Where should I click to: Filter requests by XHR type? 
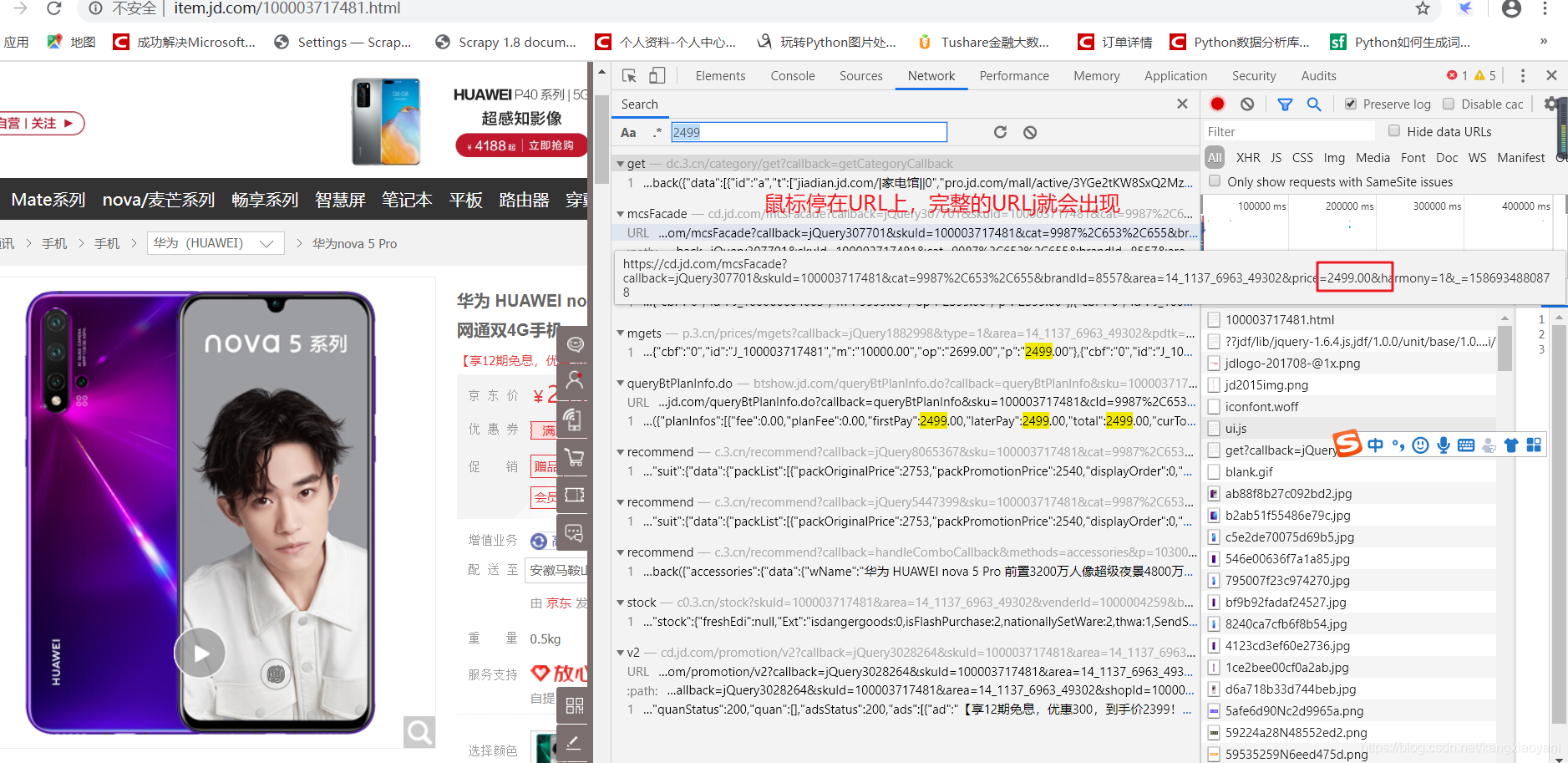(1248, 157)
